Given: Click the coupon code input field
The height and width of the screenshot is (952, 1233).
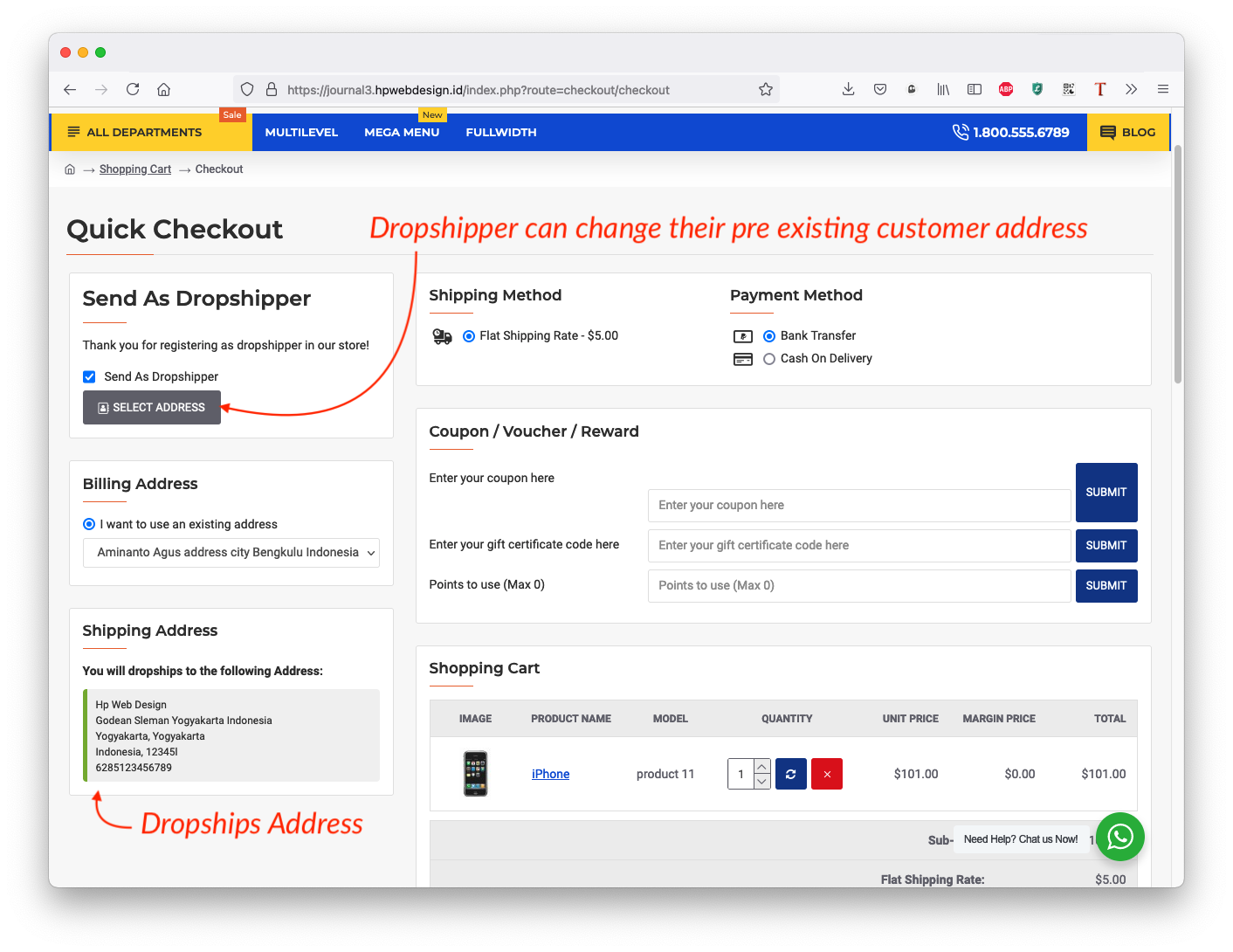Looking at the screenshot, I should click(x=859, y=506).
